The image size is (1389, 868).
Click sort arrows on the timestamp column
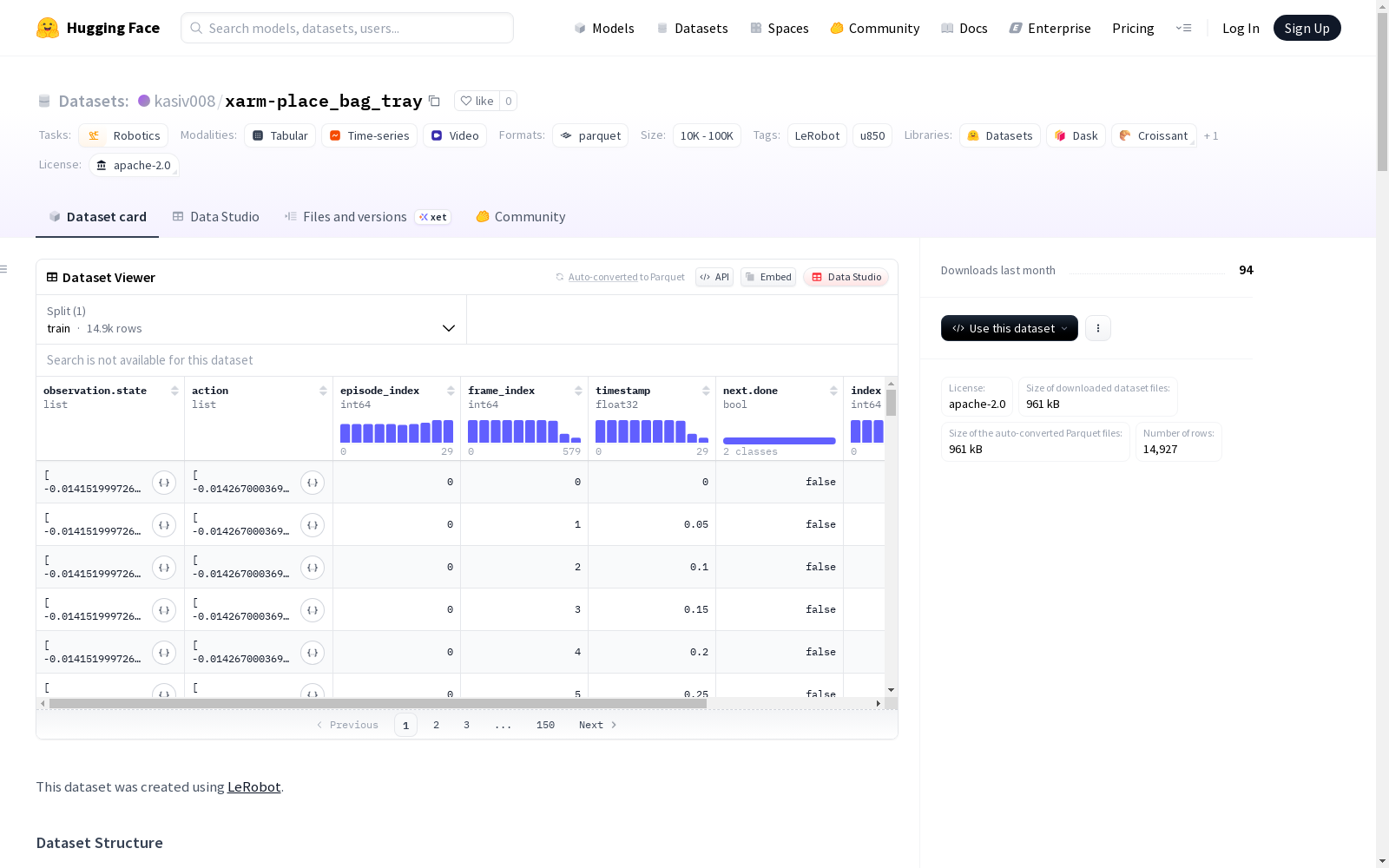[706, 391]
